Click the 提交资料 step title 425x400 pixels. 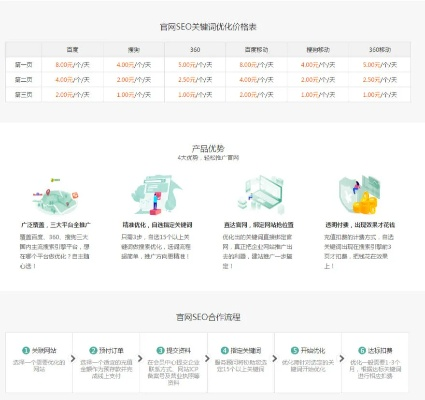(178, 351)
